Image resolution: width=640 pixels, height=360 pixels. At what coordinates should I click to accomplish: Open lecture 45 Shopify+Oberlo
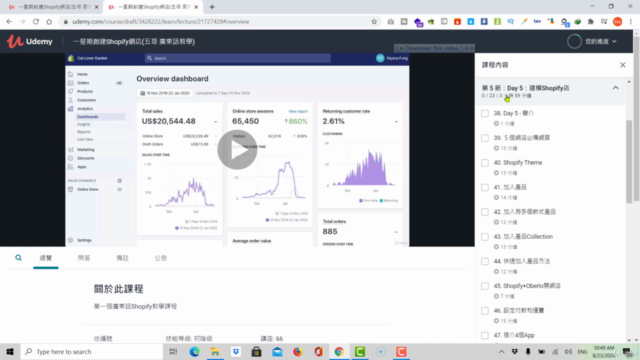(527, 286)
